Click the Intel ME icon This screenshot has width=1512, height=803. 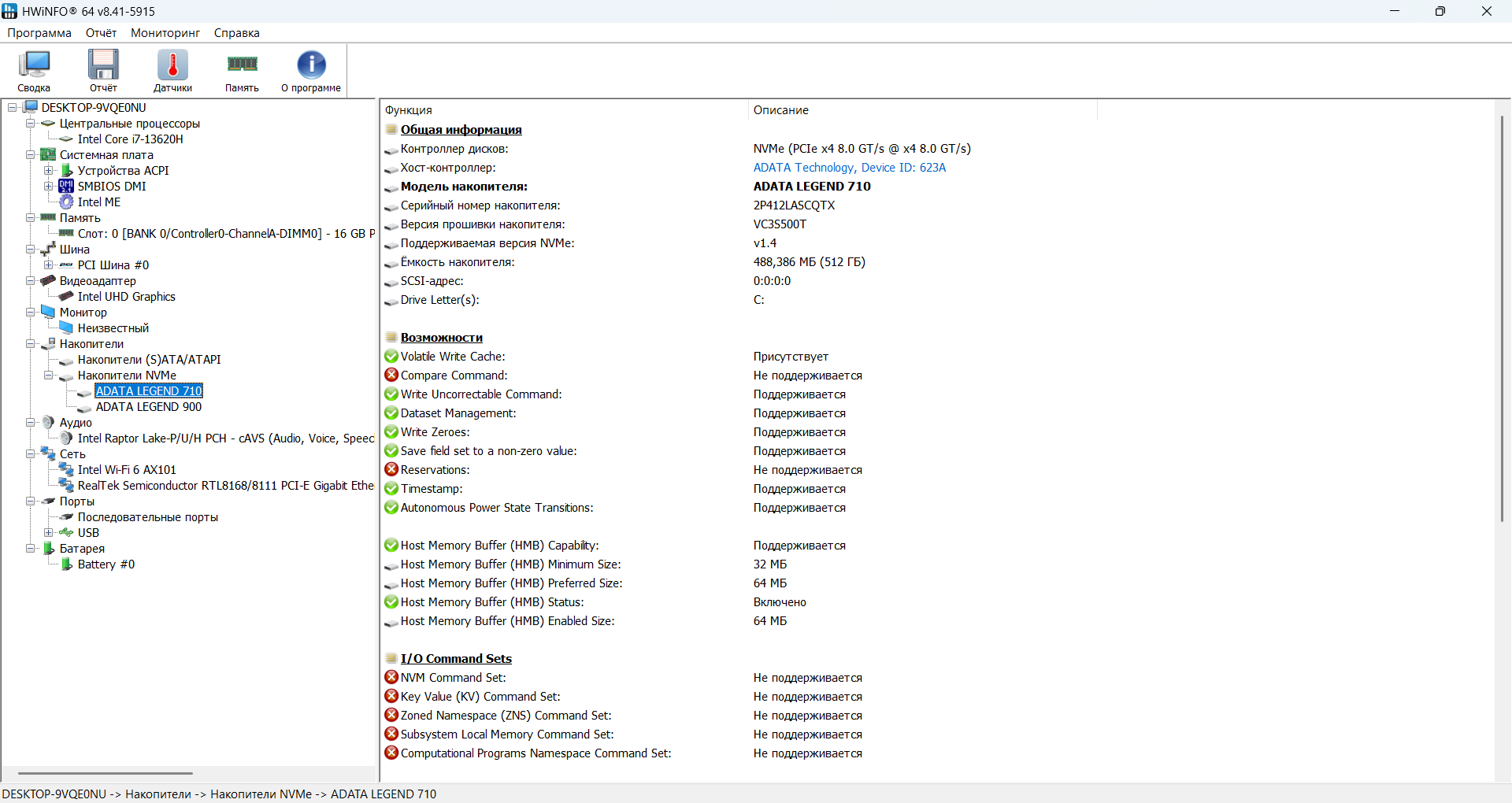[66, 202]
